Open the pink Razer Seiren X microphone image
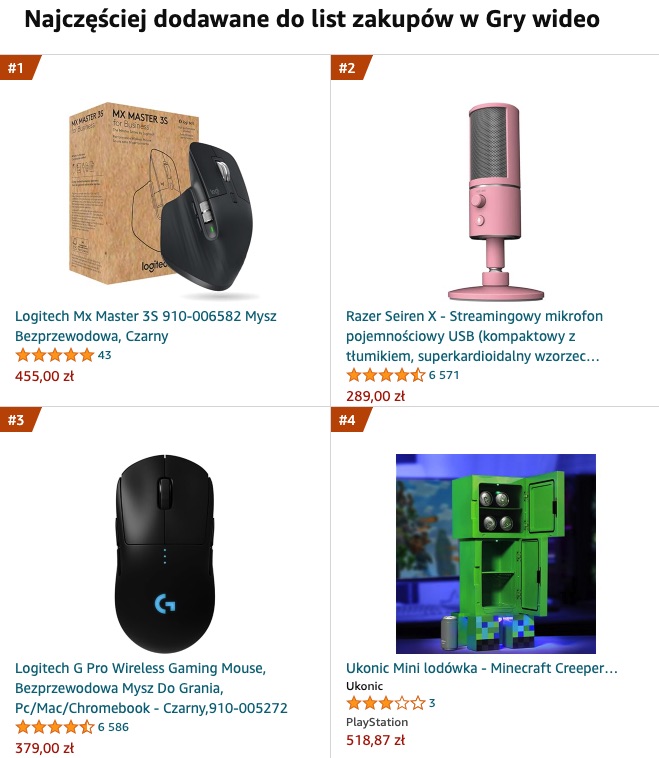 pyautogui.click(x=496, y=202)
